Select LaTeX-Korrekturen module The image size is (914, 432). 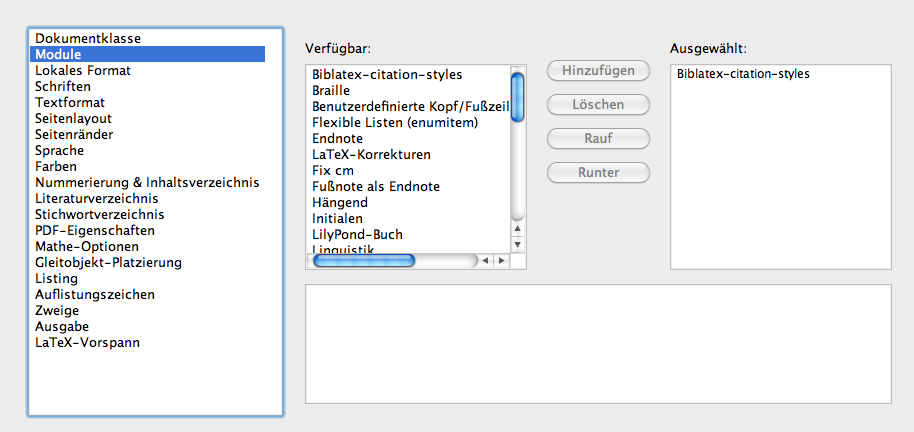(x=408, y=155)
